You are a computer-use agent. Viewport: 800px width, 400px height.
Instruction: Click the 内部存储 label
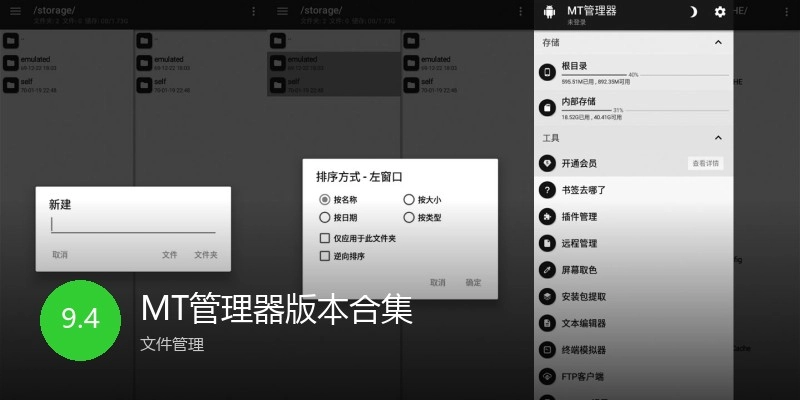tap(579, 102)
